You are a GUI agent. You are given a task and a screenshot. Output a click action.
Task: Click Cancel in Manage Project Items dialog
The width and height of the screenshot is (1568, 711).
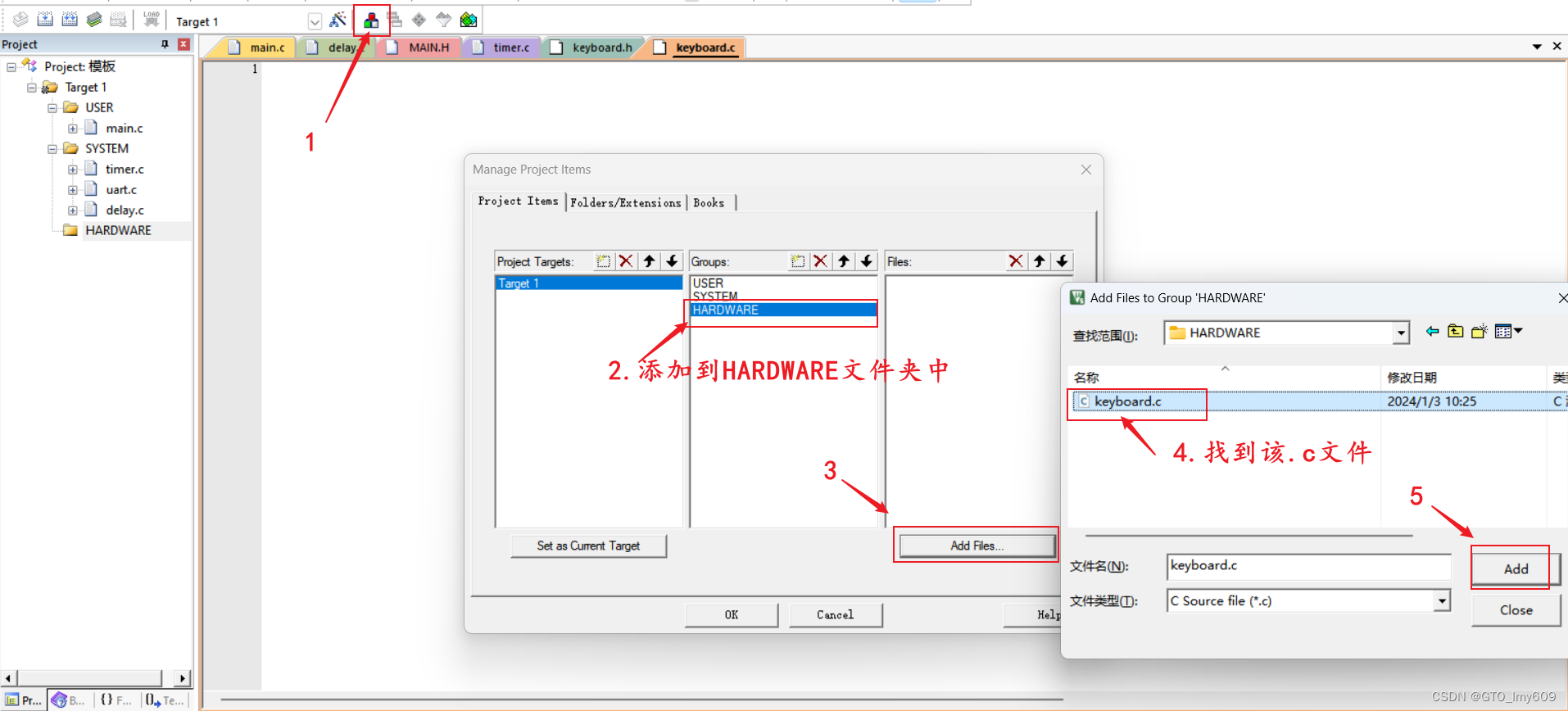coord(836,614)
